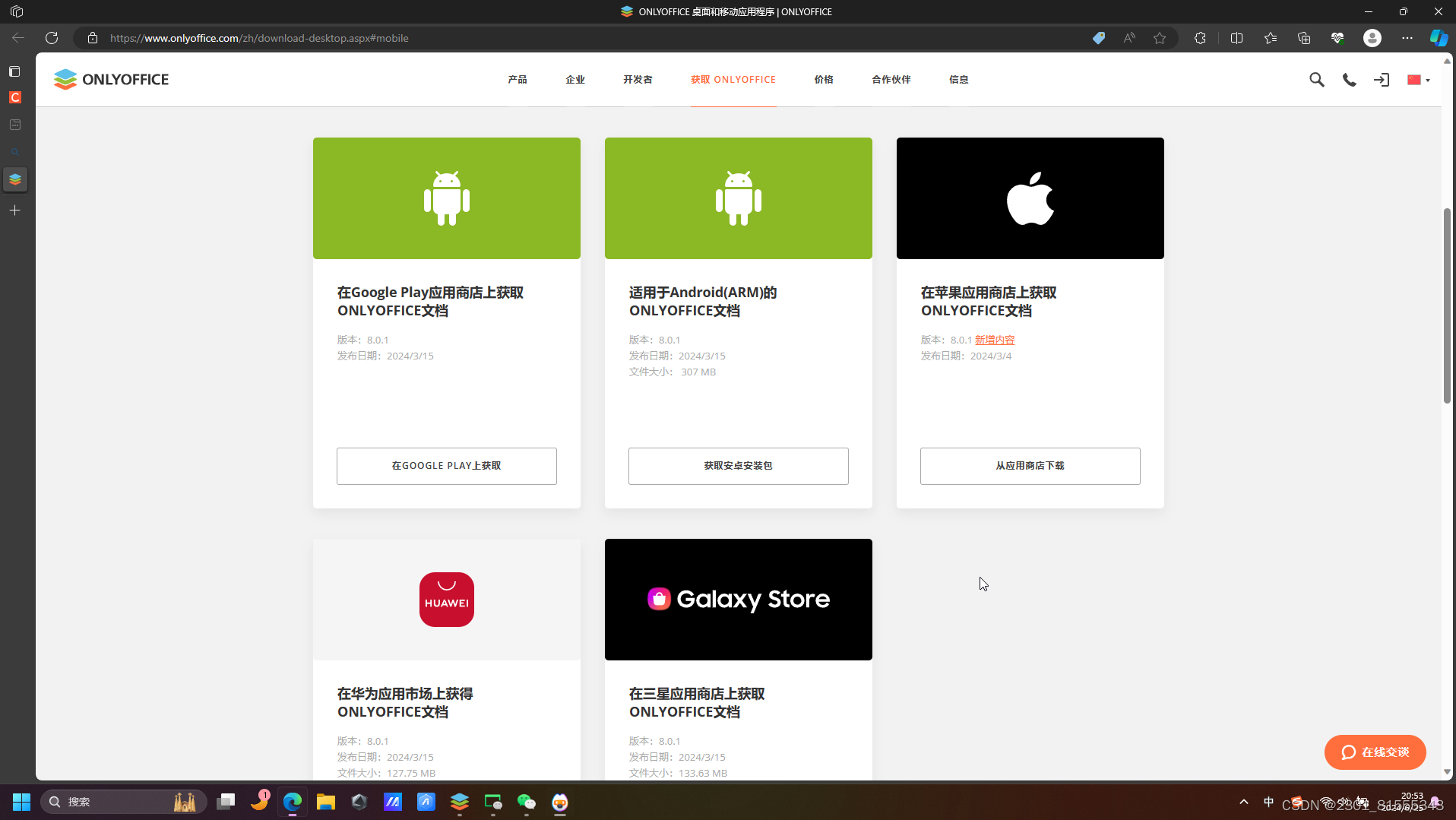The width and height of the screenshot is (1456, 820).
Task: Click the tab actions icon in sidebar
Action: pyautogui.click(x=14, y=71)
